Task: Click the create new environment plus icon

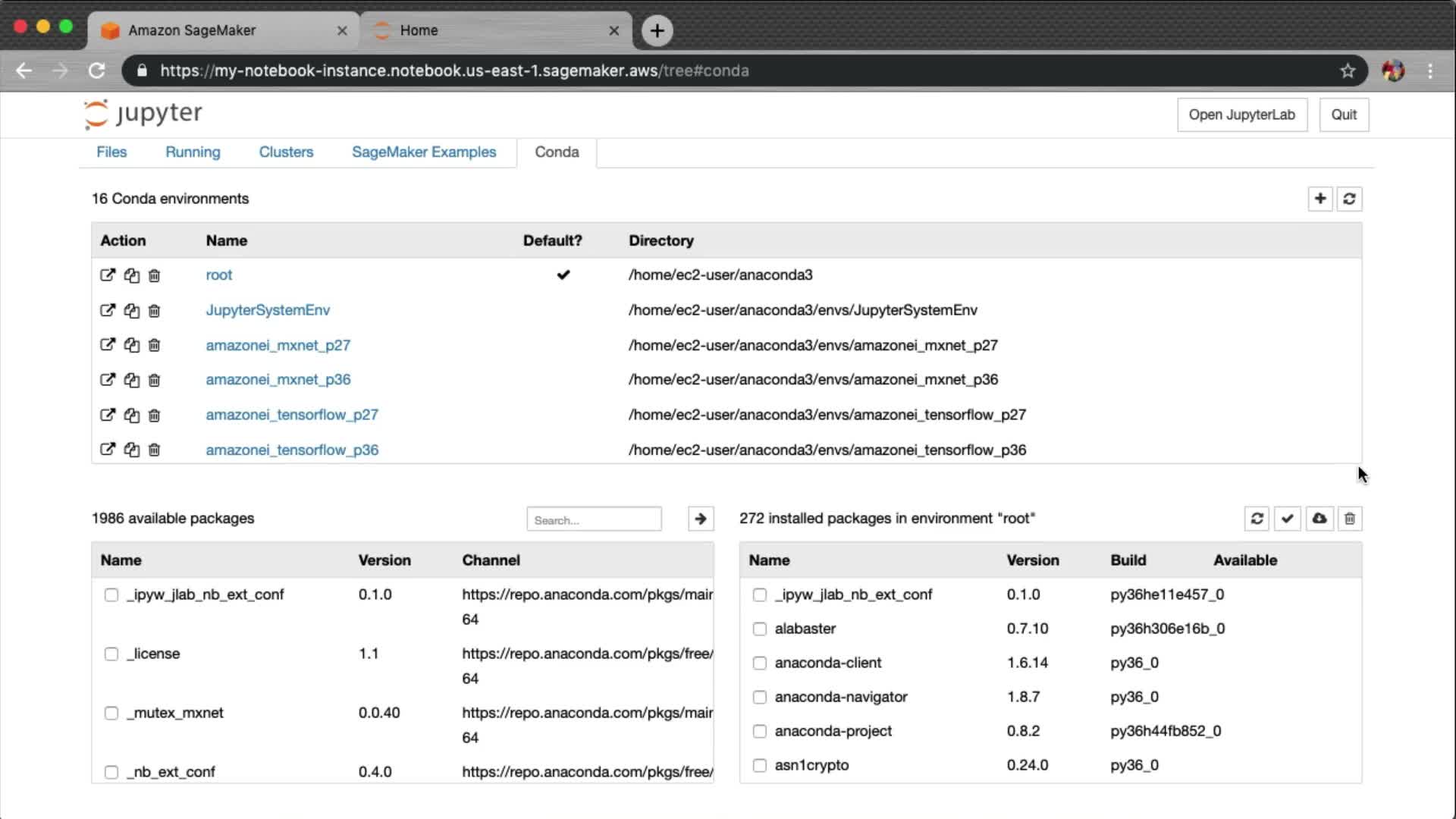Action: tap(1320, 199)
